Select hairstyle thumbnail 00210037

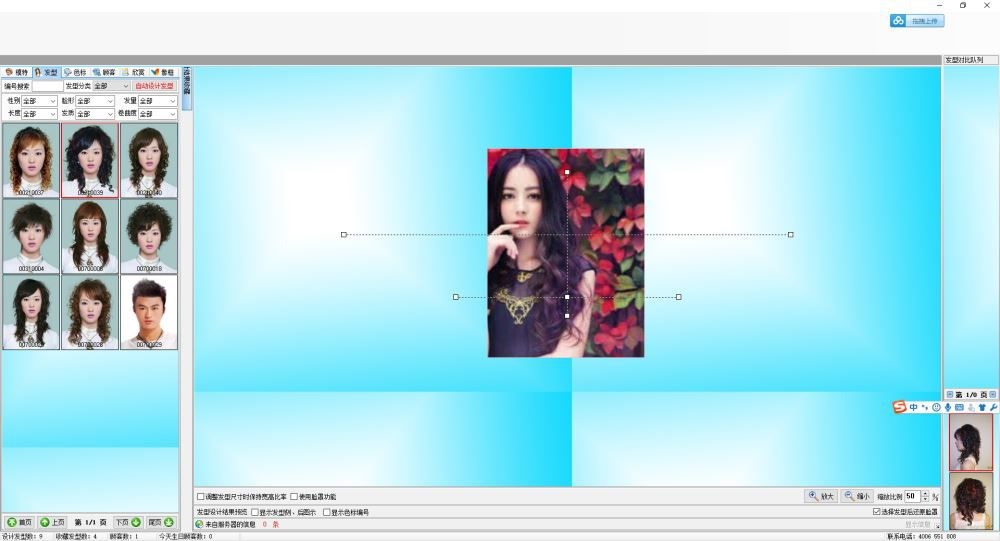(x=31, y=160)
